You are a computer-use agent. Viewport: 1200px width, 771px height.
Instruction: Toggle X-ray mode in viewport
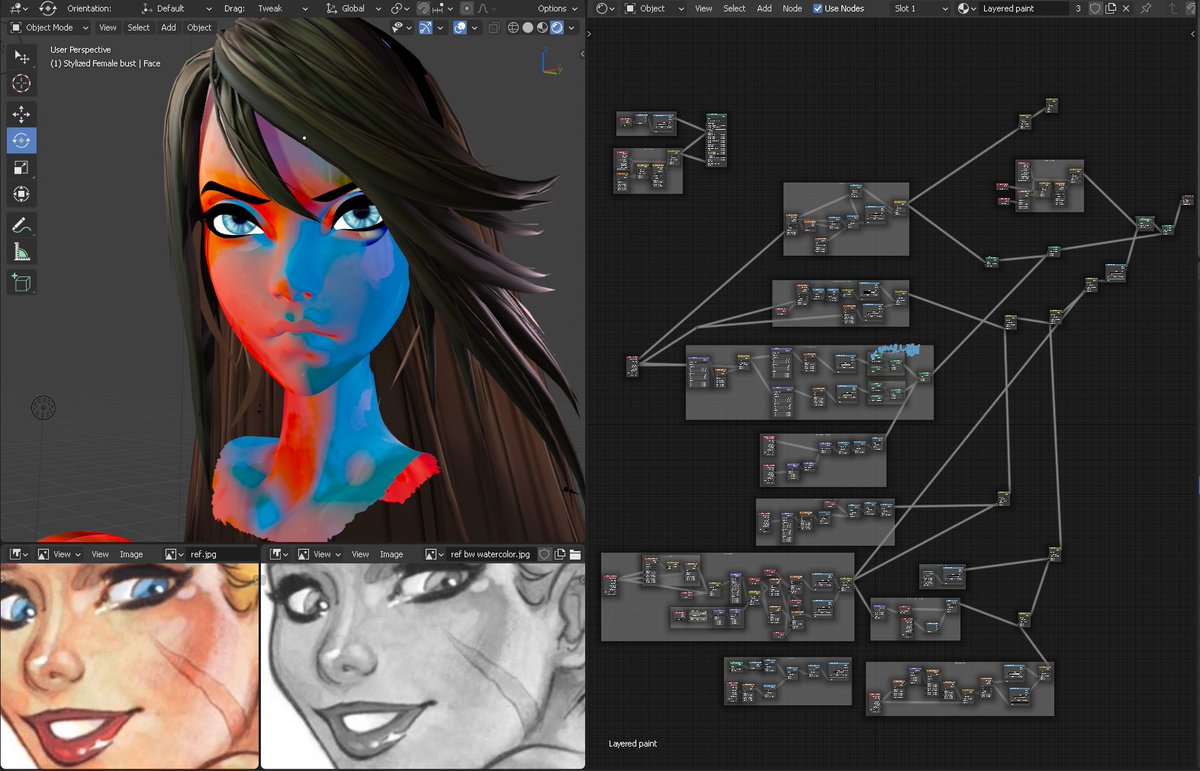pyautogui.click(x=495, y=27)
